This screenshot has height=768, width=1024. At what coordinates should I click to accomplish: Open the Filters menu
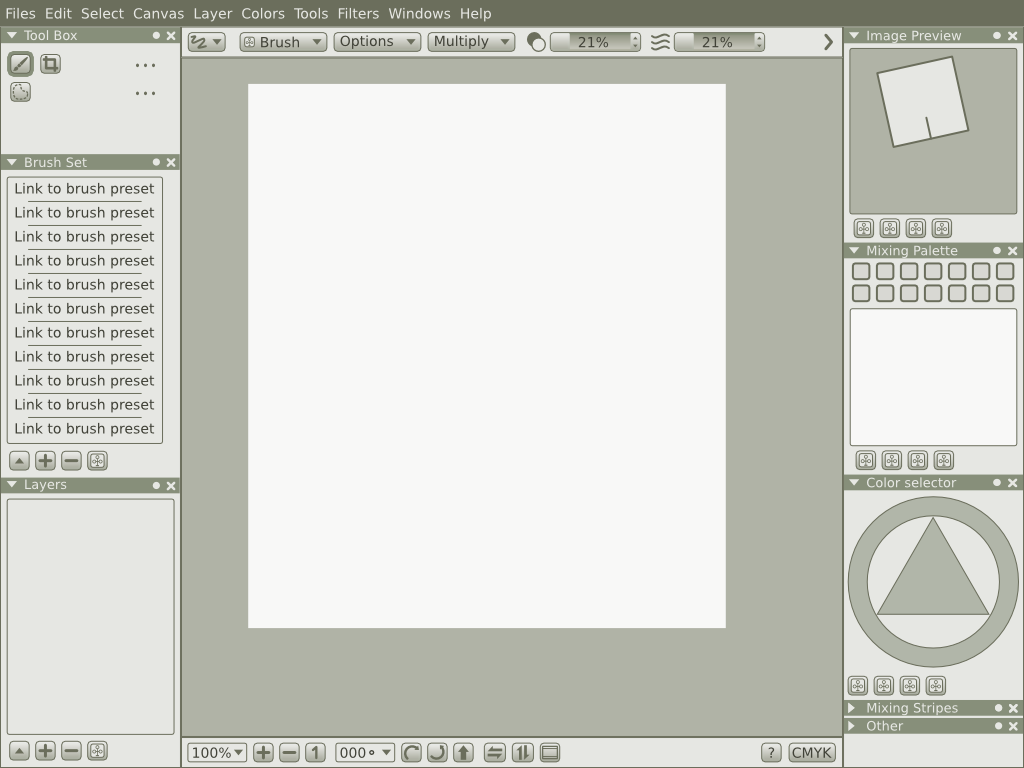358,14
